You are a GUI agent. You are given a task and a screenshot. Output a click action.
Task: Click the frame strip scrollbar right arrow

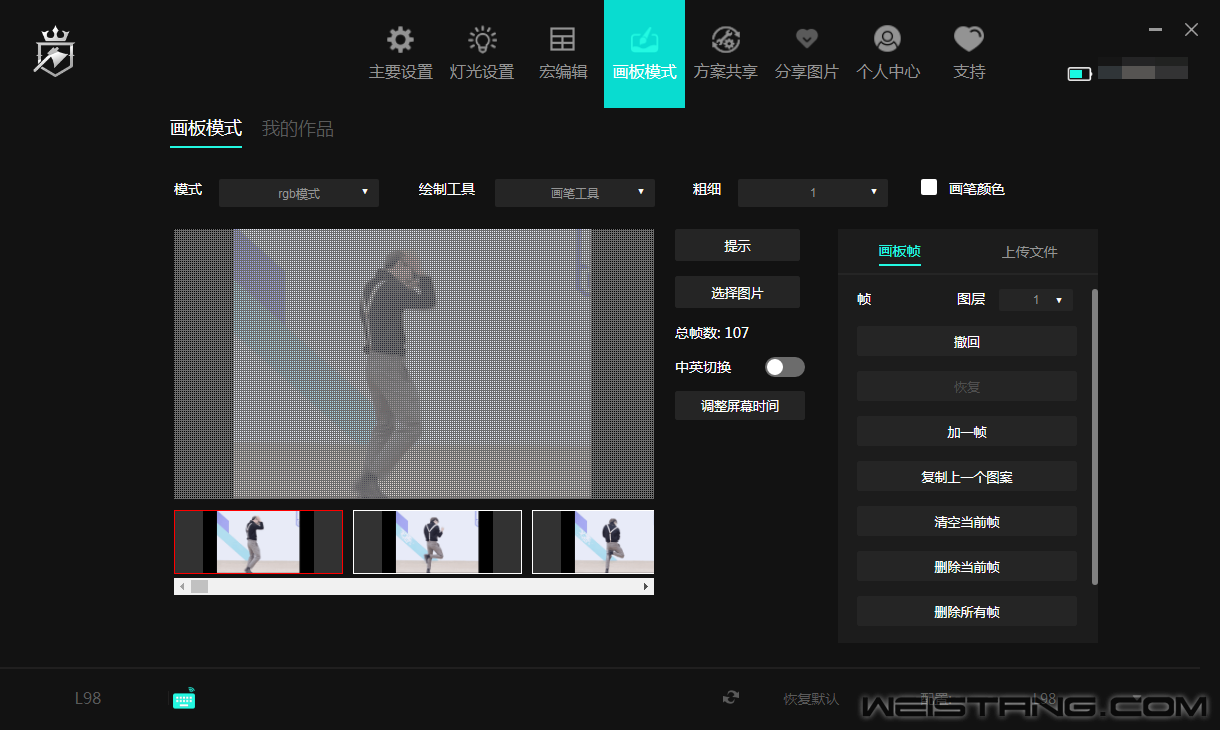click(x=646, y=587)
